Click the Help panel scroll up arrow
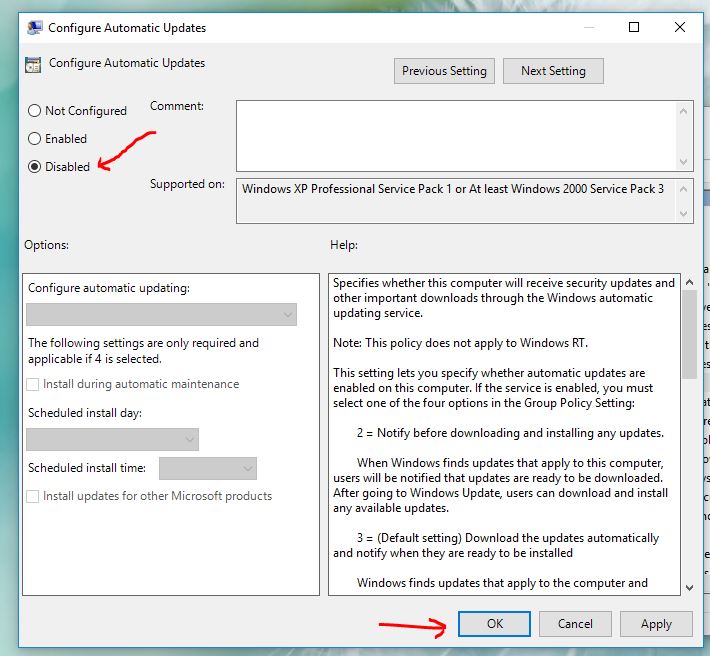 tap(689, 284)
